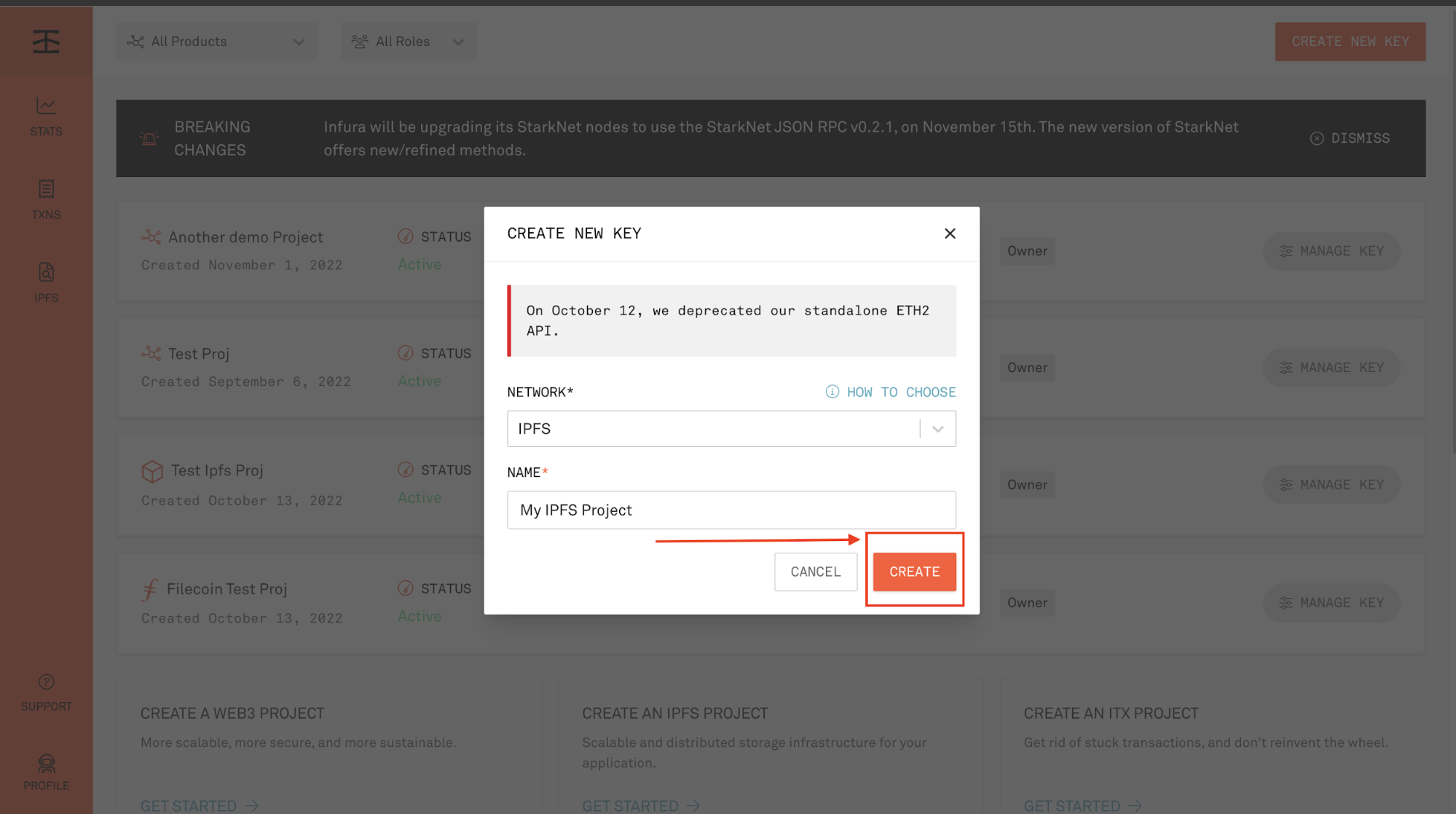Viewport: 1456px width, 814px height.
Task: Click the ETH2 API deprecation notice text
Action: [727, 320]
